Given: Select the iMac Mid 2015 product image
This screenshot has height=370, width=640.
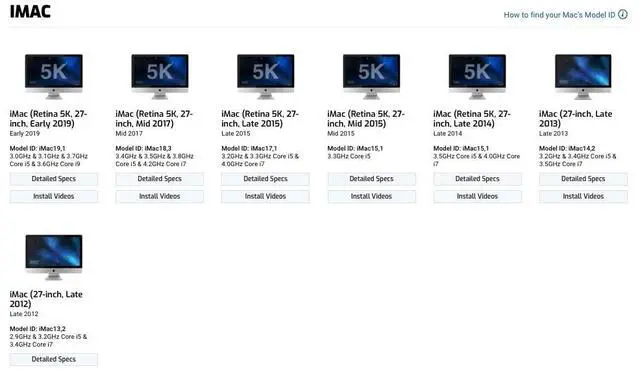Looking at the screenshot, I should click(x=371, y=76).
